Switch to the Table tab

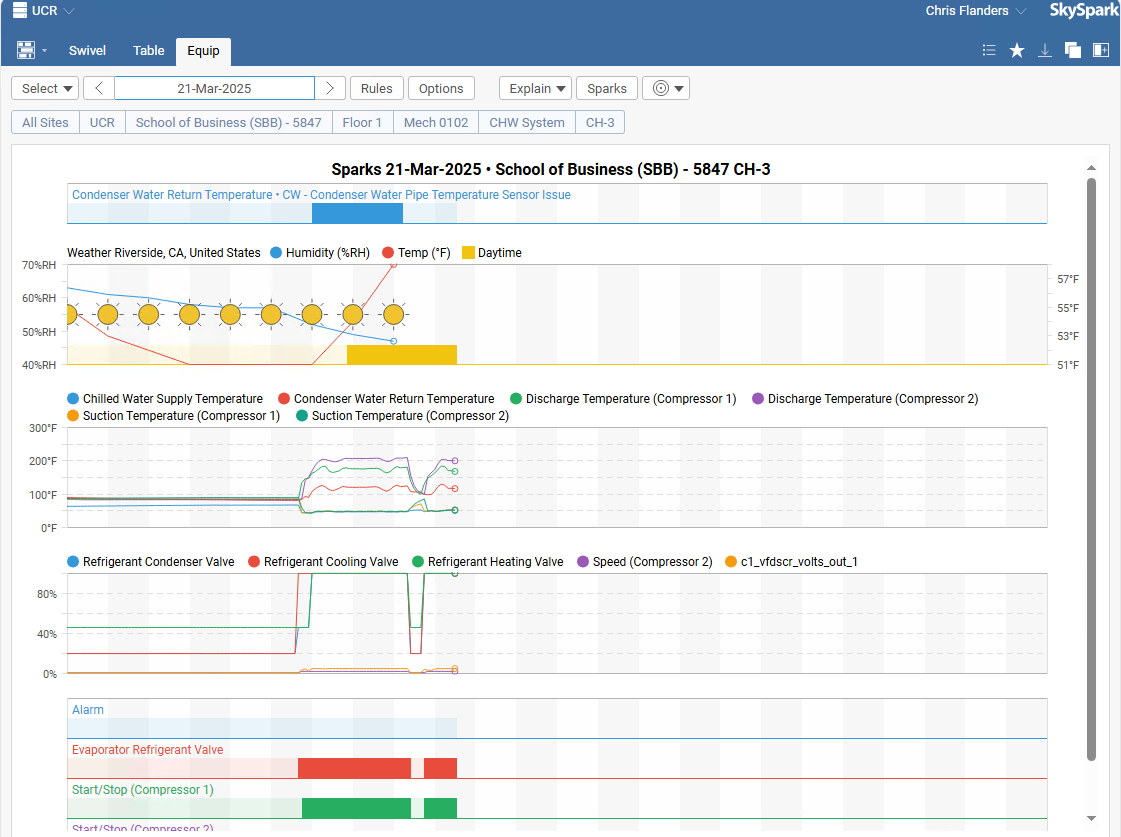coord(149,51)
